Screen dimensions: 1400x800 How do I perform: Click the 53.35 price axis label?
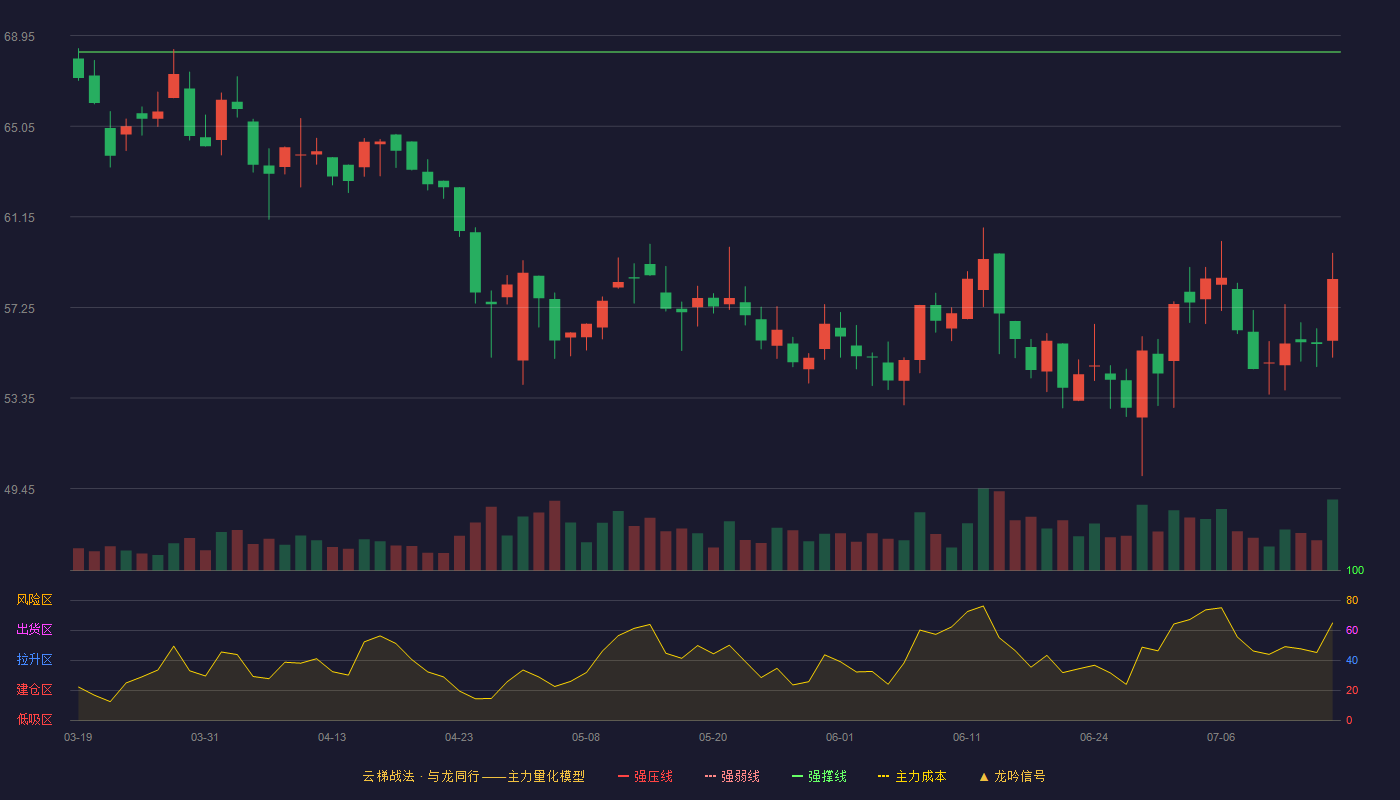[x=19, y=398]
